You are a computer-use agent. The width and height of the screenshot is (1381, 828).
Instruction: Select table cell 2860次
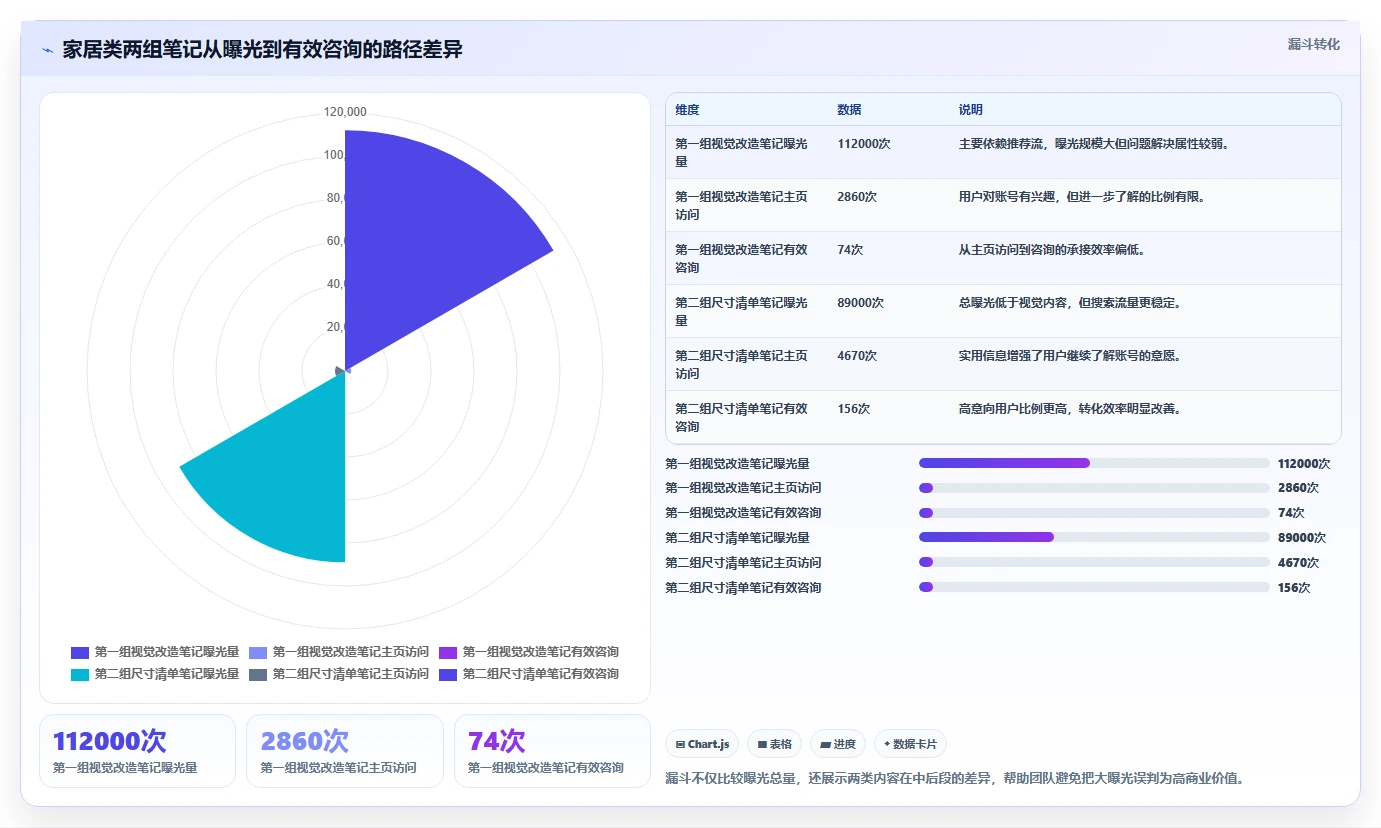coord(857,197)
